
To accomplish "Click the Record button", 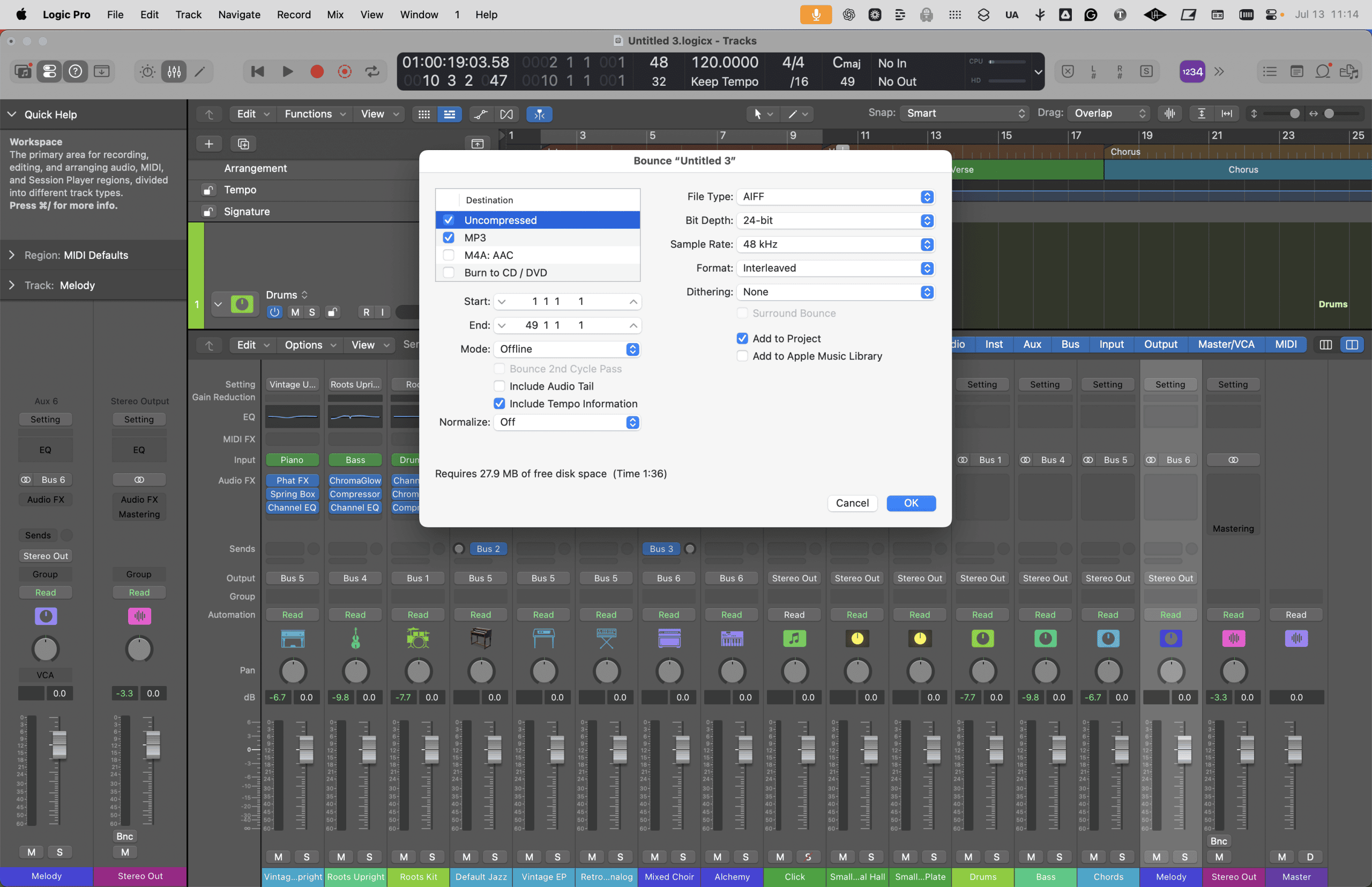I will pos(316,71).
